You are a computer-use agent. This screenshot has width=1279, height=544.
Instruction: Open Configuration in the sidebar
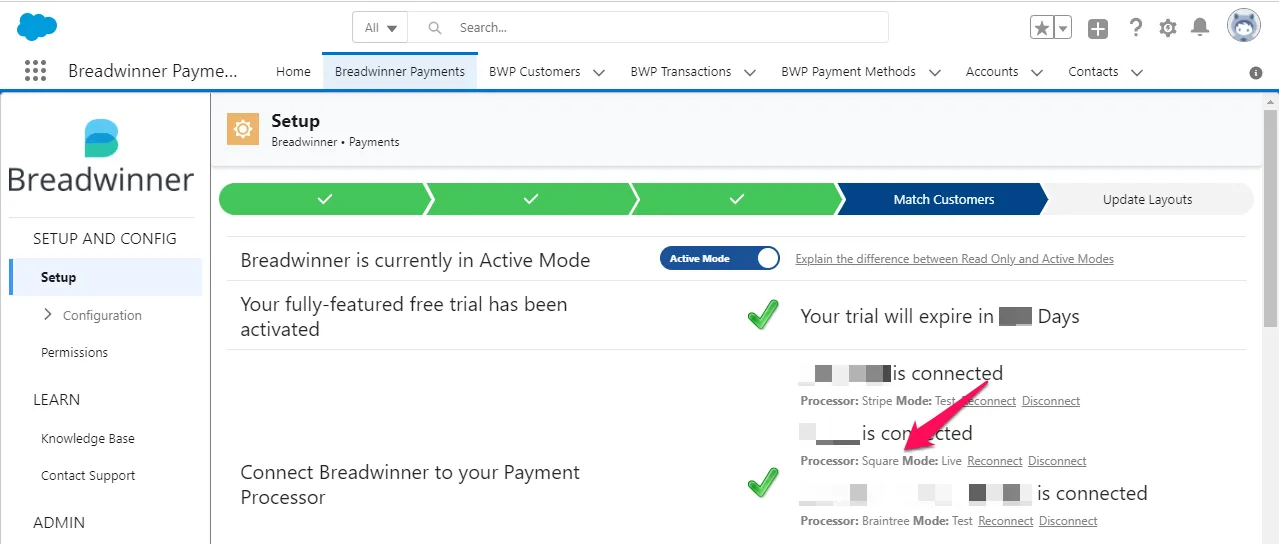(102, 315)
